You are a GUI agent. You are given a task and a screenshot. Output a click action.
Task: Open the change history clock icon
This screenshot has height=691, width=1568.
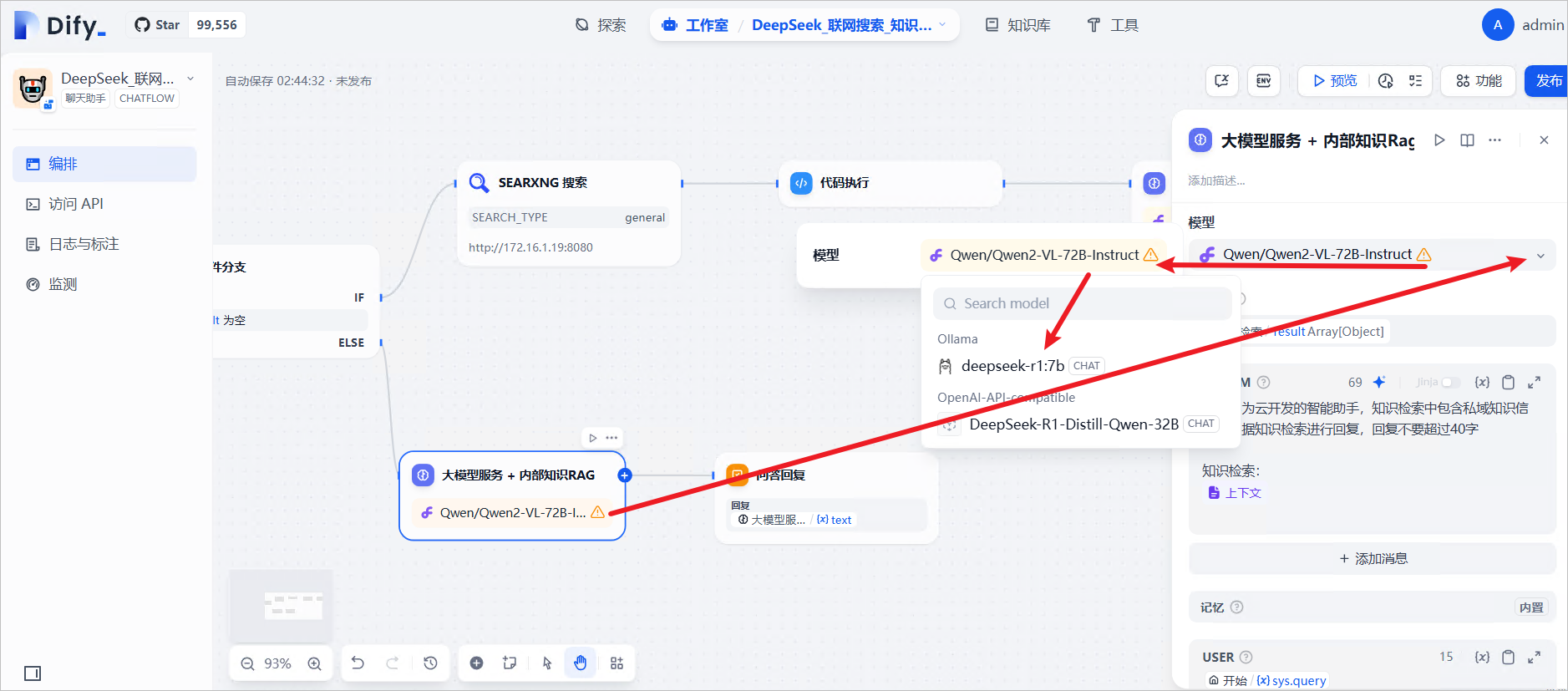pyautogui.click(x=430, y=663)
